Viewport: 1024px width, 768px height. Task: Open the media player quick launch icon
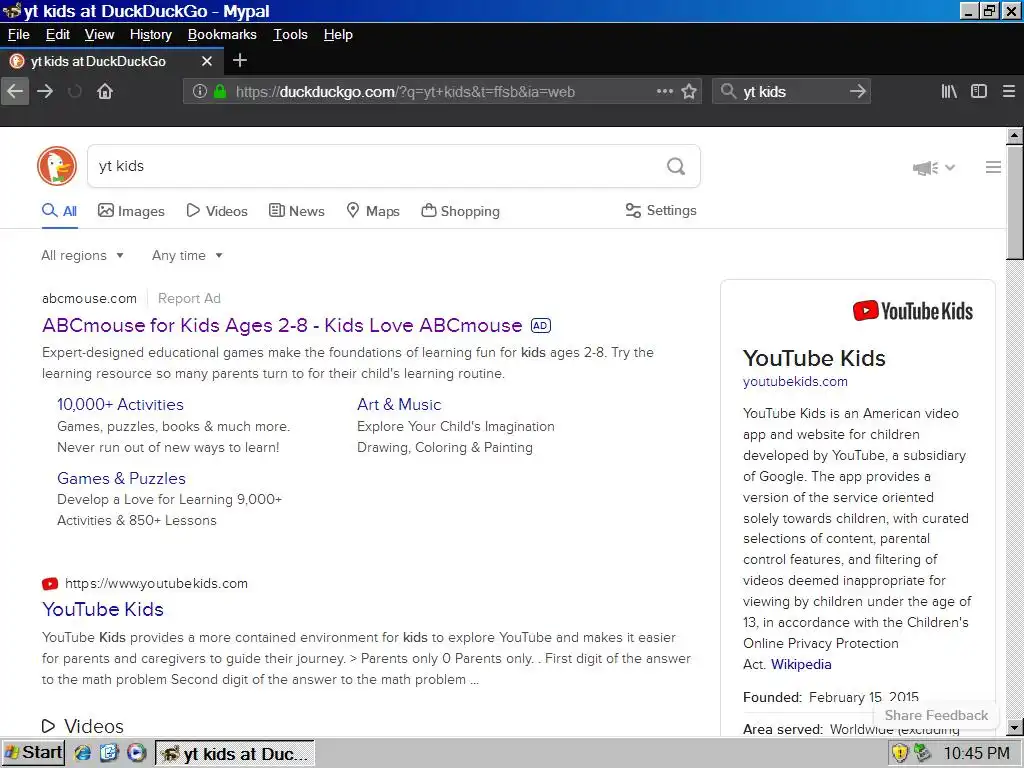(x=136, y=753)
